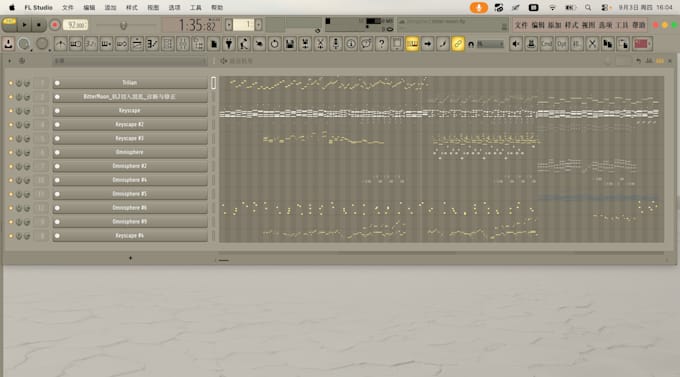Click the right arrow icon in toolbar
The width and height of the screenshot is (680, 377).
click(428, 44)
